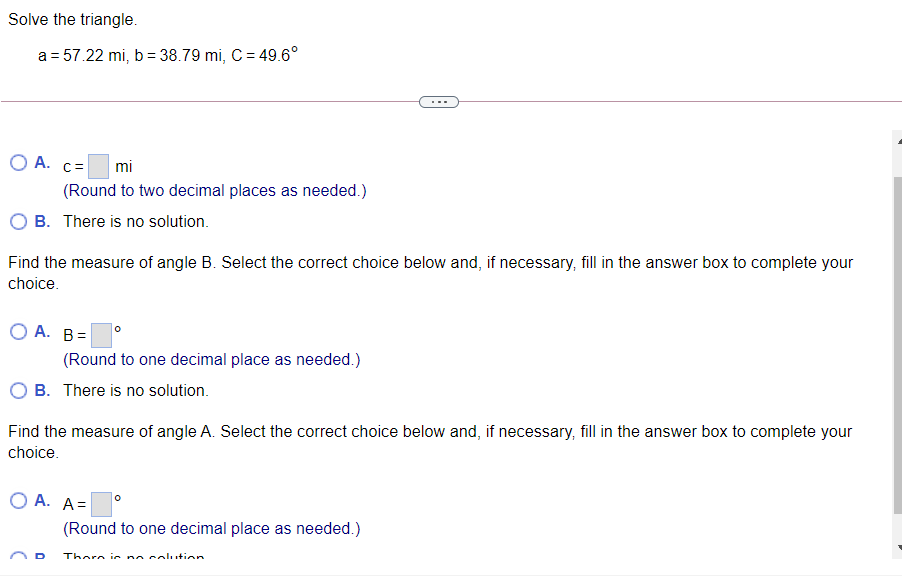Screen dimensions: 902x576
Task: Select the partially visible choice B at bottom
Action: pos(17,558)
